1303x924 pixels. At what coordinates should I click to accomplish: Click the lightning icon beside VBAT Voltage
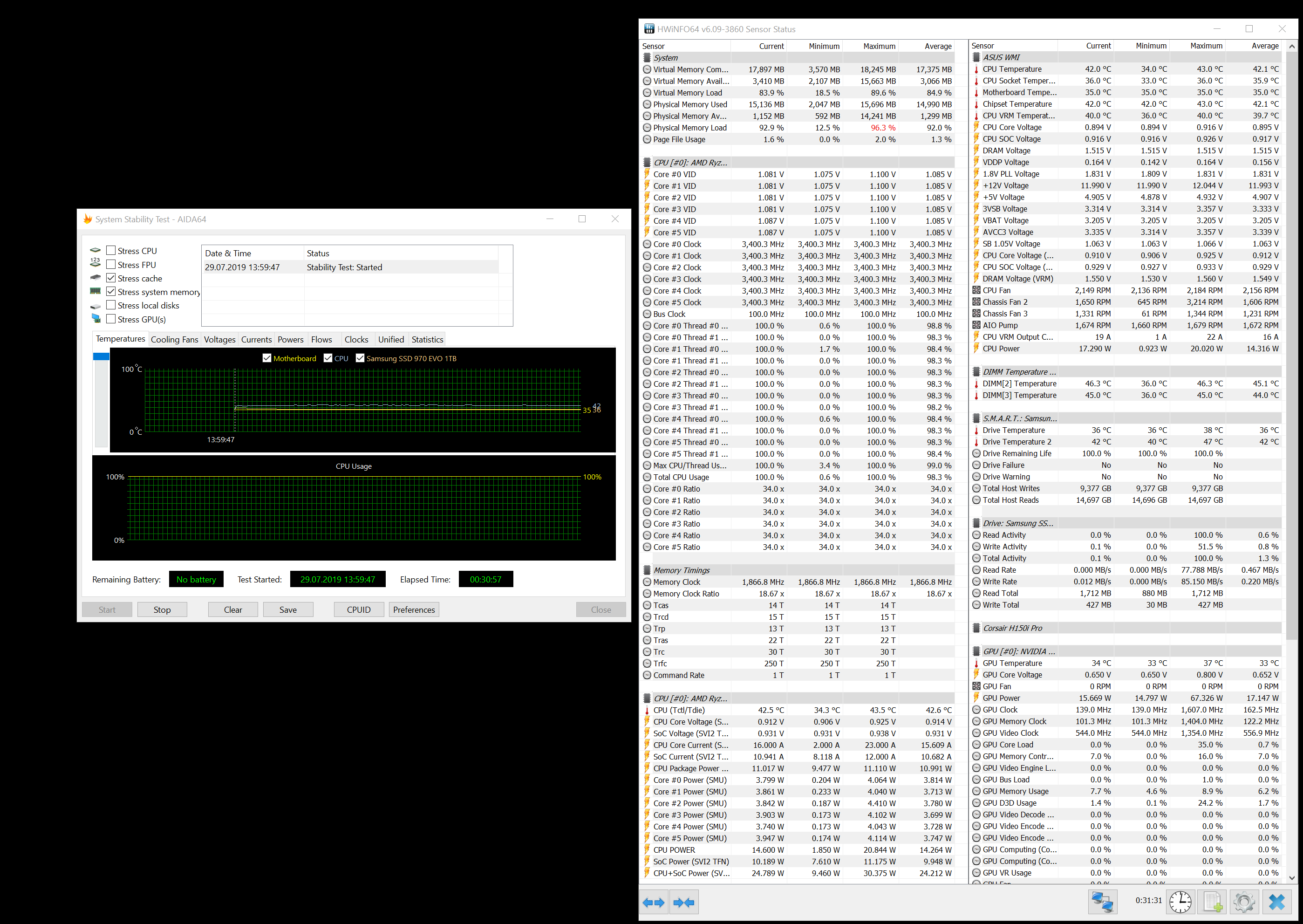click(x=976, y=220)
